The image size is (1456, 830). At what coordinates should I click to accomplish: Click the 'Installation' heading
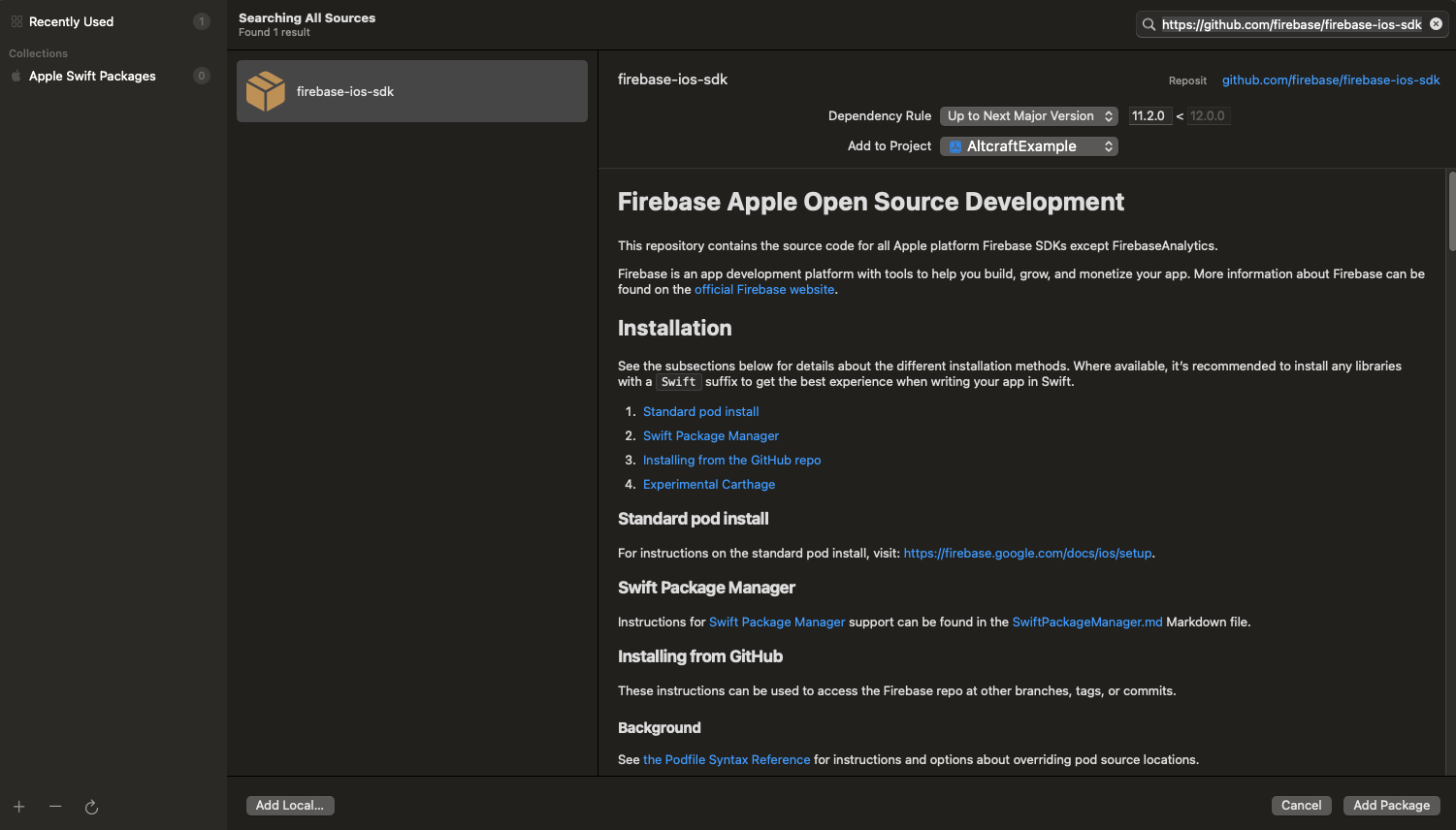click(x=674, y=328)
